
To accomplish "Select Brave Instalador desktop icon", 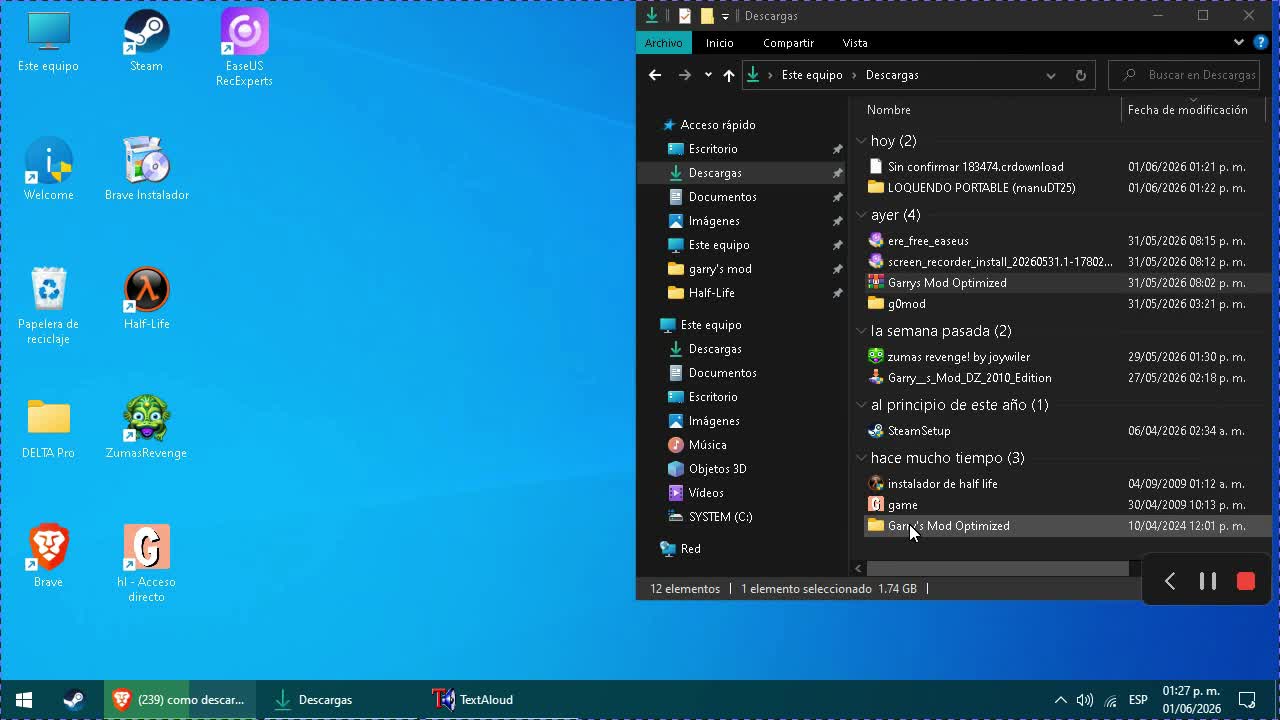I will (x=146, y=170).
